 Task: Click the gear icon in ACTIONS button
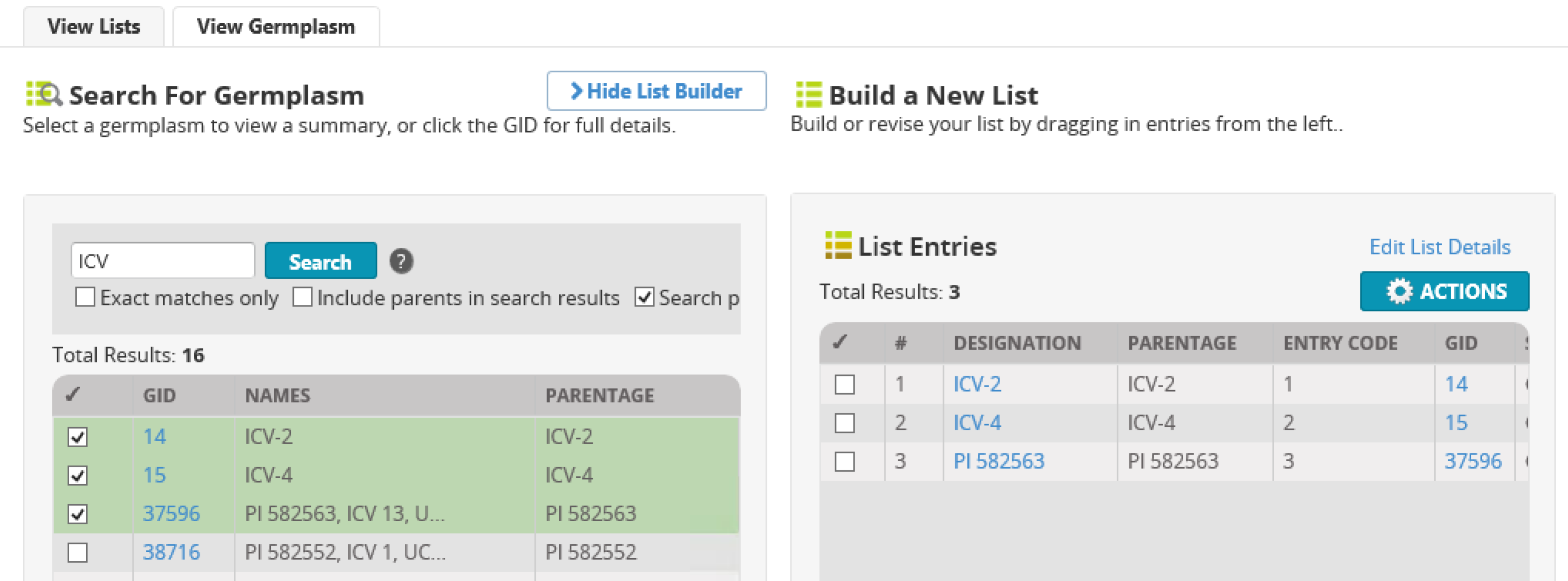tap(1399, 291)
